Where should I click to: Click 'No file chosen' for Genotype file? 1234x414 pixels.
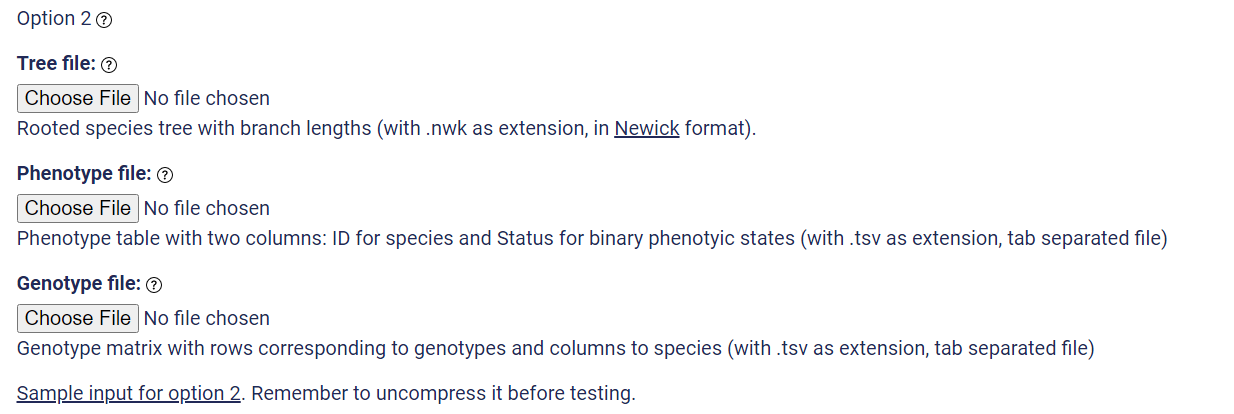pyautogui.click(x=207, y=318)
